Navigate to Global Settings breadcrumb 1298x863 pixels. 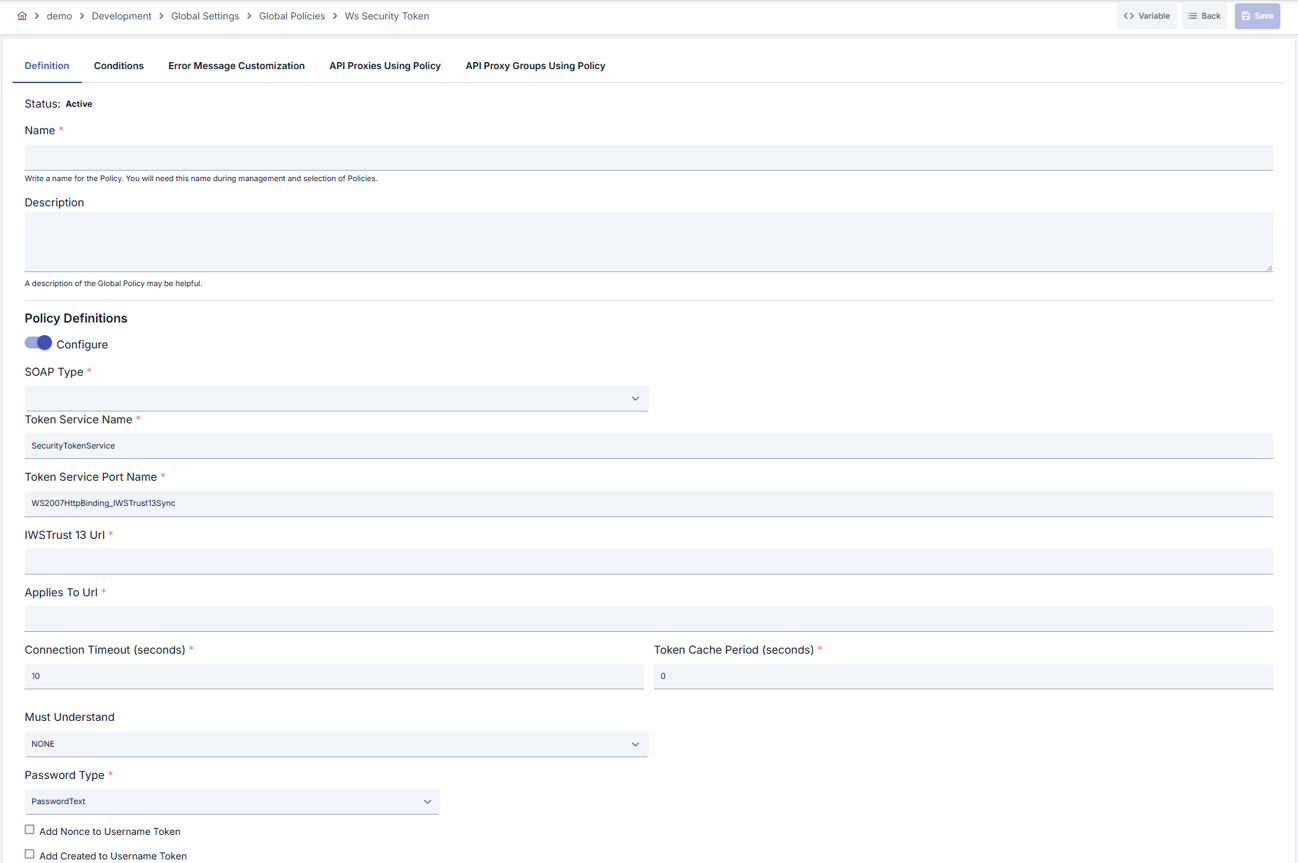(x=205, y=16)
